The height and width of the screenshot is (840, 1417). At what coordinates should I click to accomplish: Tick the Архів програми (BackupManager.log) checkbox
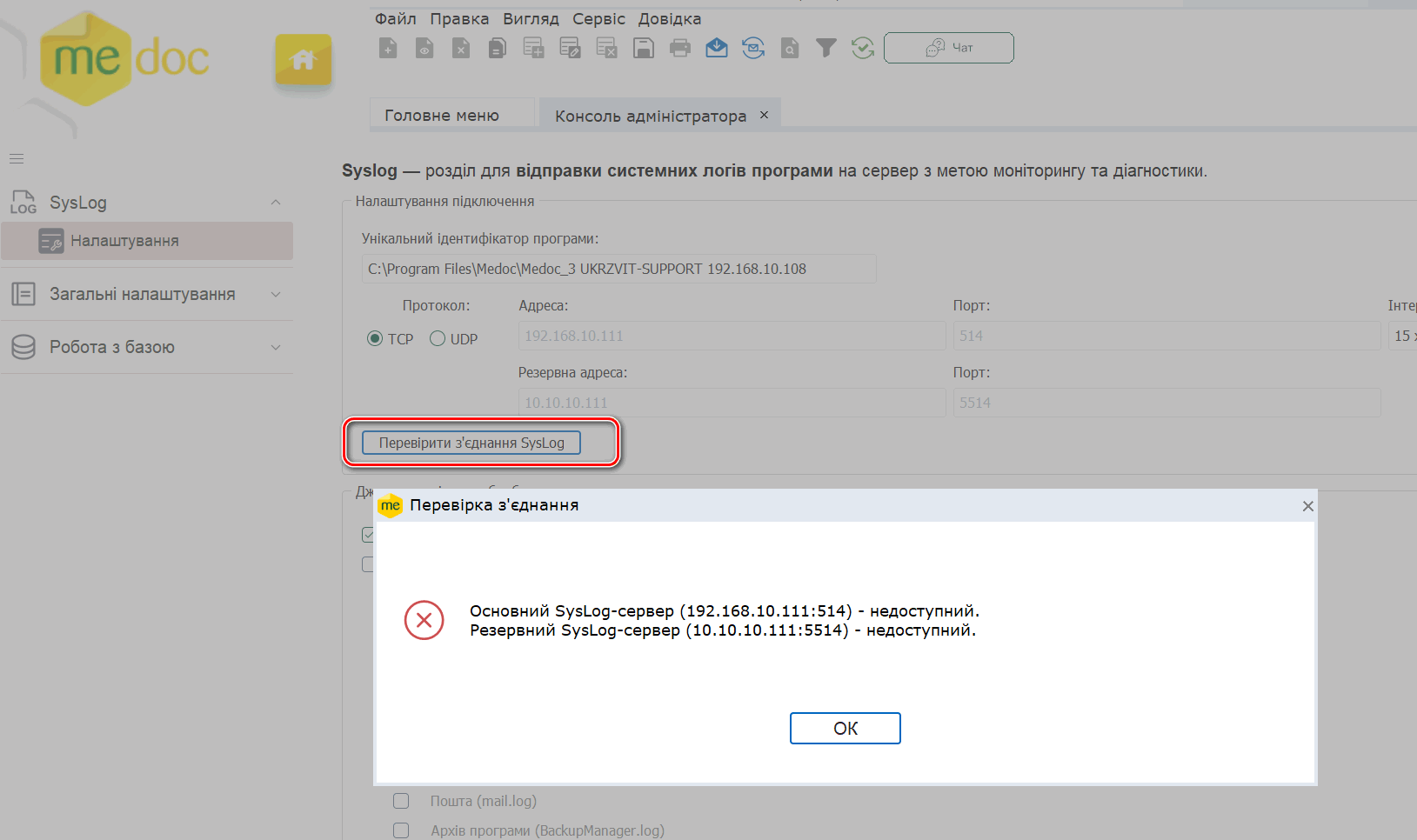point(401,830)
